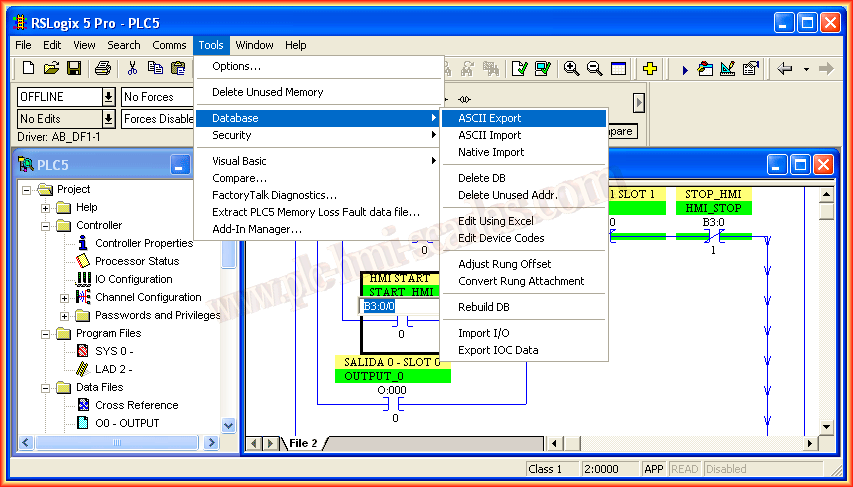Click the Print icon in toolbar
Viewport: 853px width, 487px height.
(x=103, y=68)
